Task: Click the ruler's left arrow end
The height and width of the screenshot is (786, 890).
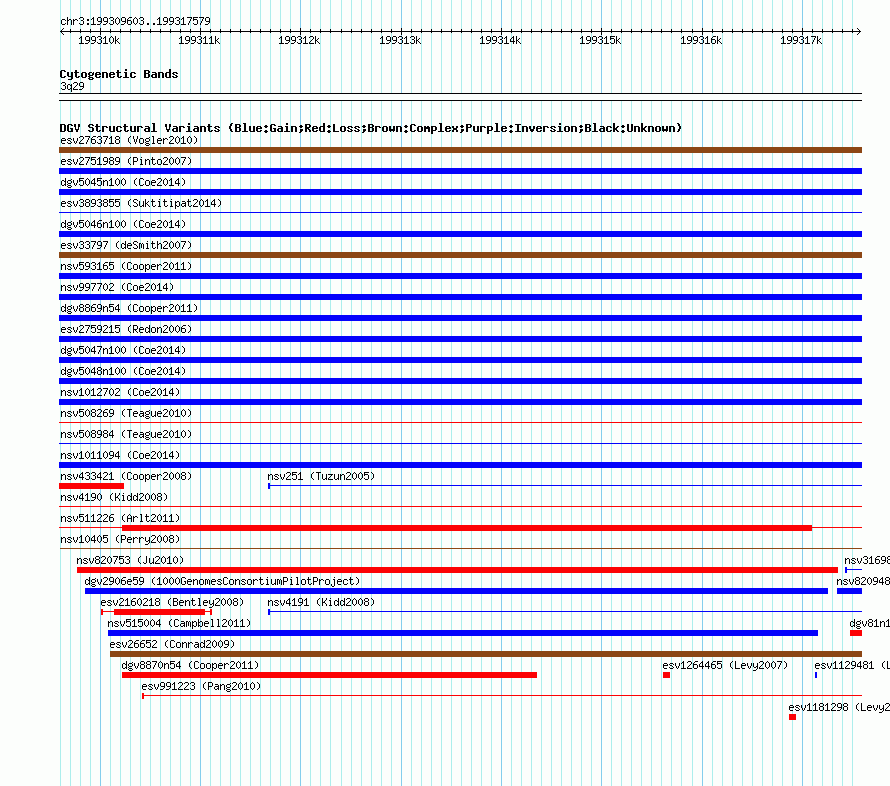Action: coord(62,32)
